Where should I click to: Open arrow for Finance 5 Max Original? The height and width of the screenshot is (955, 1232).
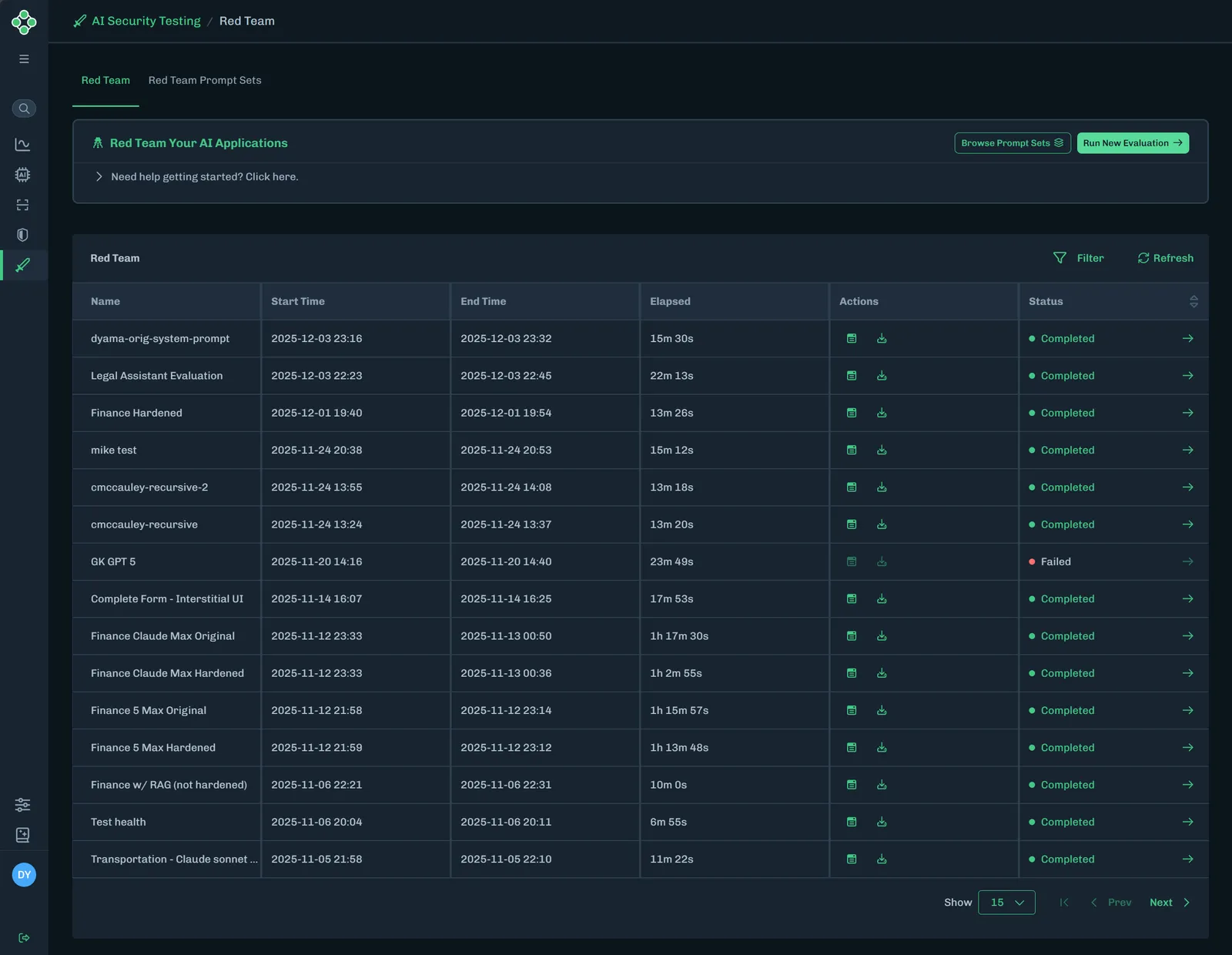1188,711
